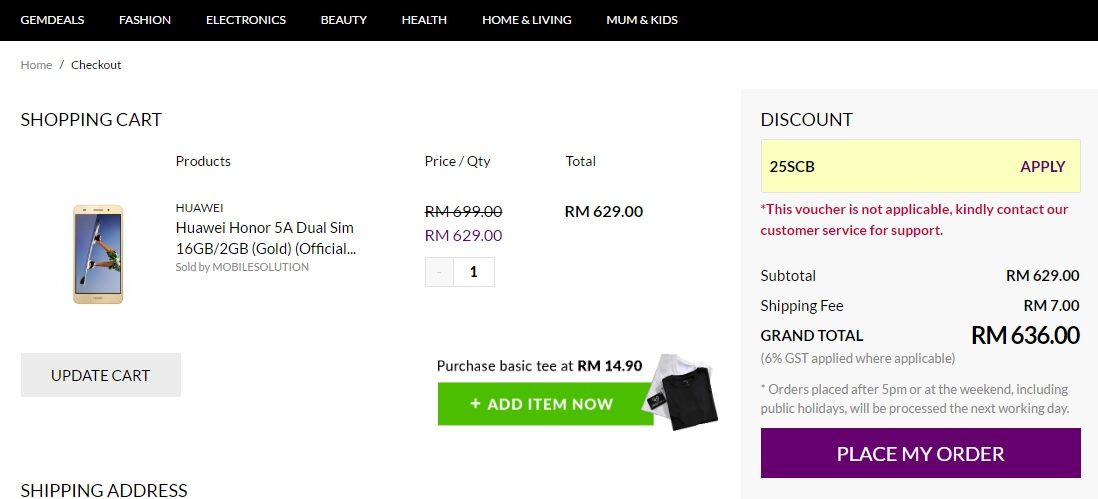This screenshot has height=499, width=1098.
Task: Open the BEAUTY category
Action: (x=344, y=20)
